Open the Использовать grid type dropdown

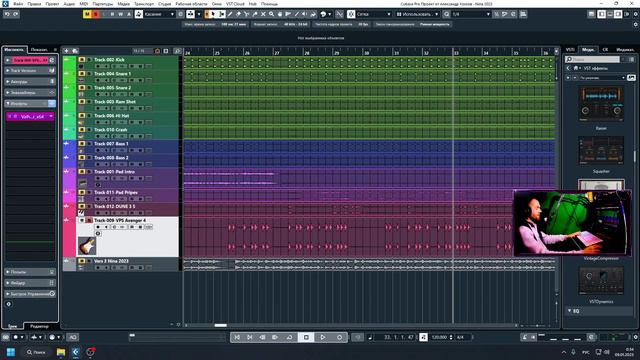[418, 14]
